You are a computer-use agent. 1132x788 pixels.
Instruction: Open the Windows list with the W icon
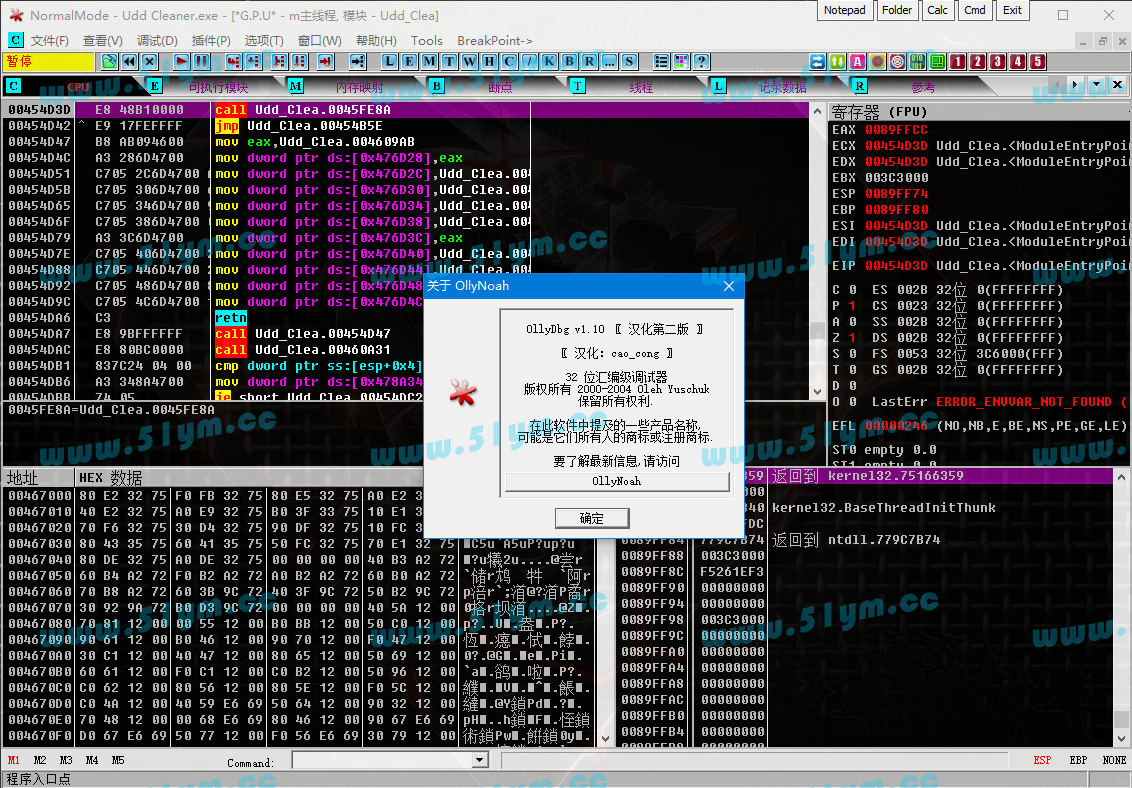tap(469, 61)
